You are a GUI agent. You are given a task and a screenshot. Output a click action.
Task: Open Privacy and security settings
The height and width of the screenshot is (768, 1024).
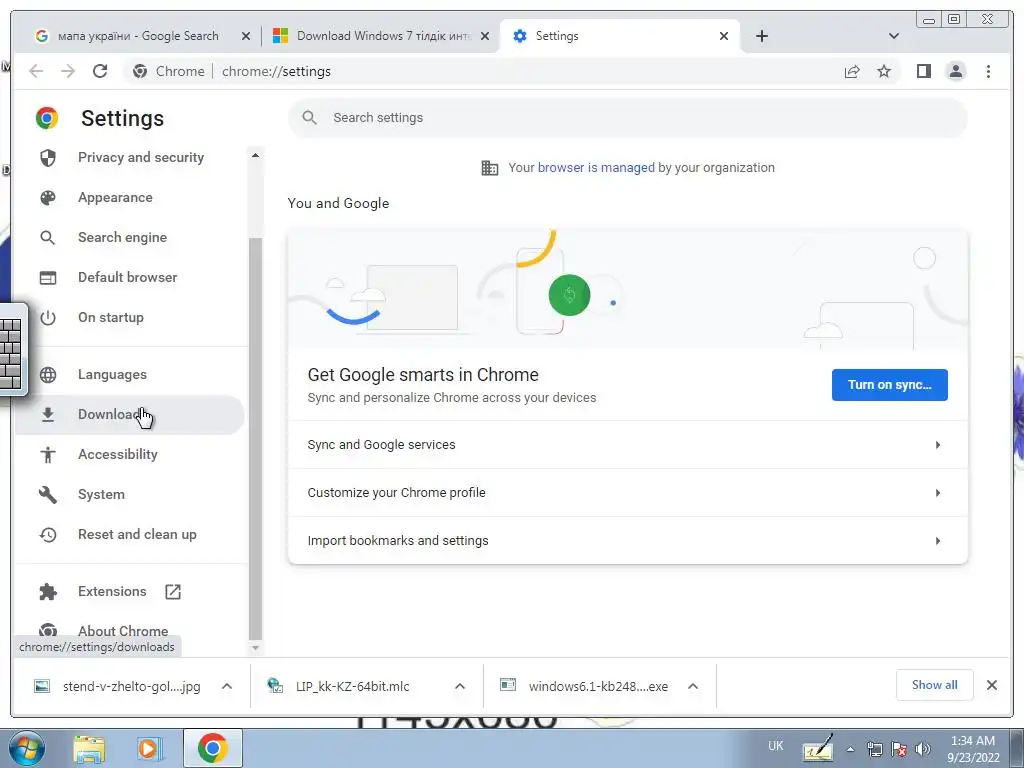[x=140, y=157]
